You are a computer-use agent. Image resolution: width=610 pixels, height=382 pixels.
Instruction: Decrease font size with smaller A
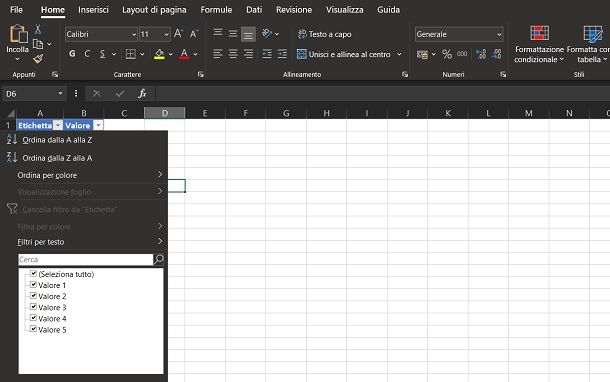[194, 34]
